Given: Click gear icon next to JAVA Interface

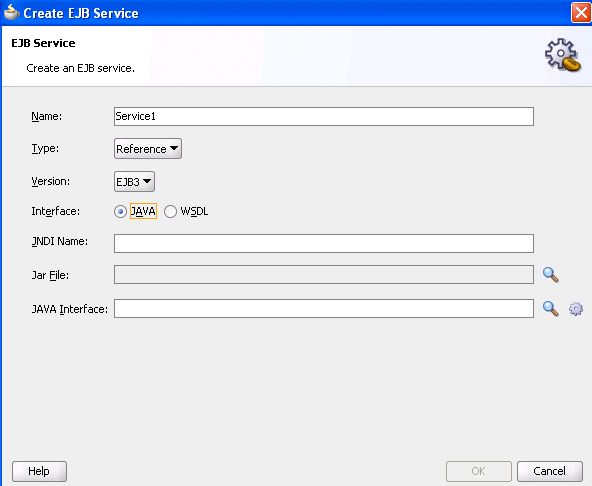Looking at the screenshot, I should (576, 309).
